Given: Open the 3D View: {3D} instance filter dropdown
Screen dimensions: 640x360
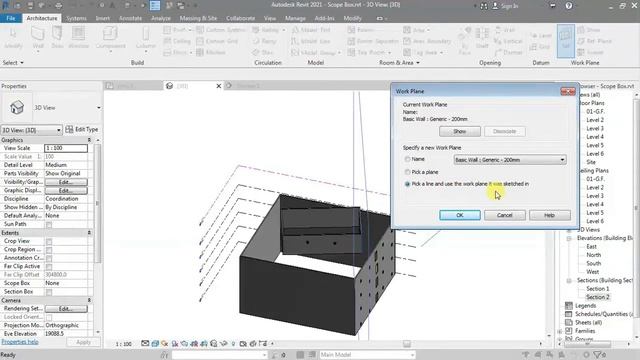Looking at the screenshot, I should click(31, 130).
